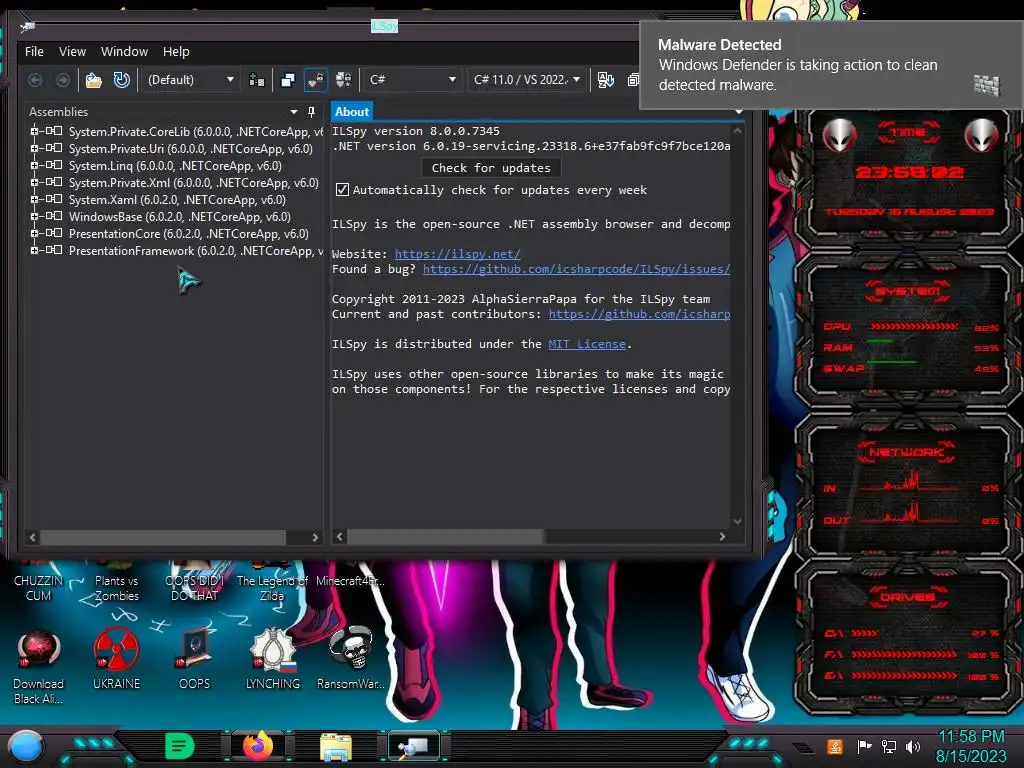Click the Reload all assemblies icon
This screenshot has height=768, width=1024.
pyautogui.click(x=121, y=80)
